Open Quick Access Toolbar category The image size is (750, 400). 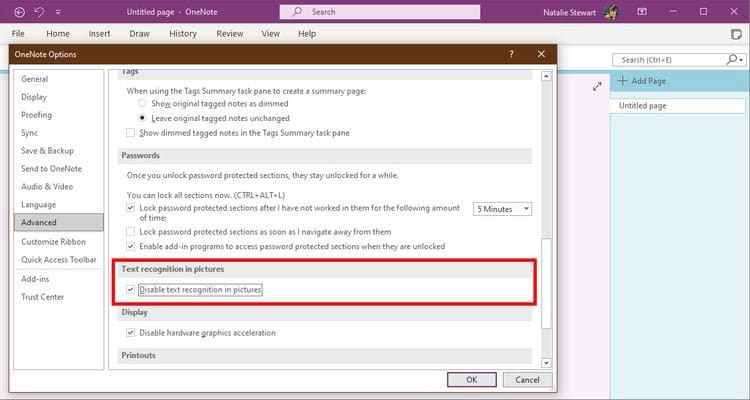point(58,259)
